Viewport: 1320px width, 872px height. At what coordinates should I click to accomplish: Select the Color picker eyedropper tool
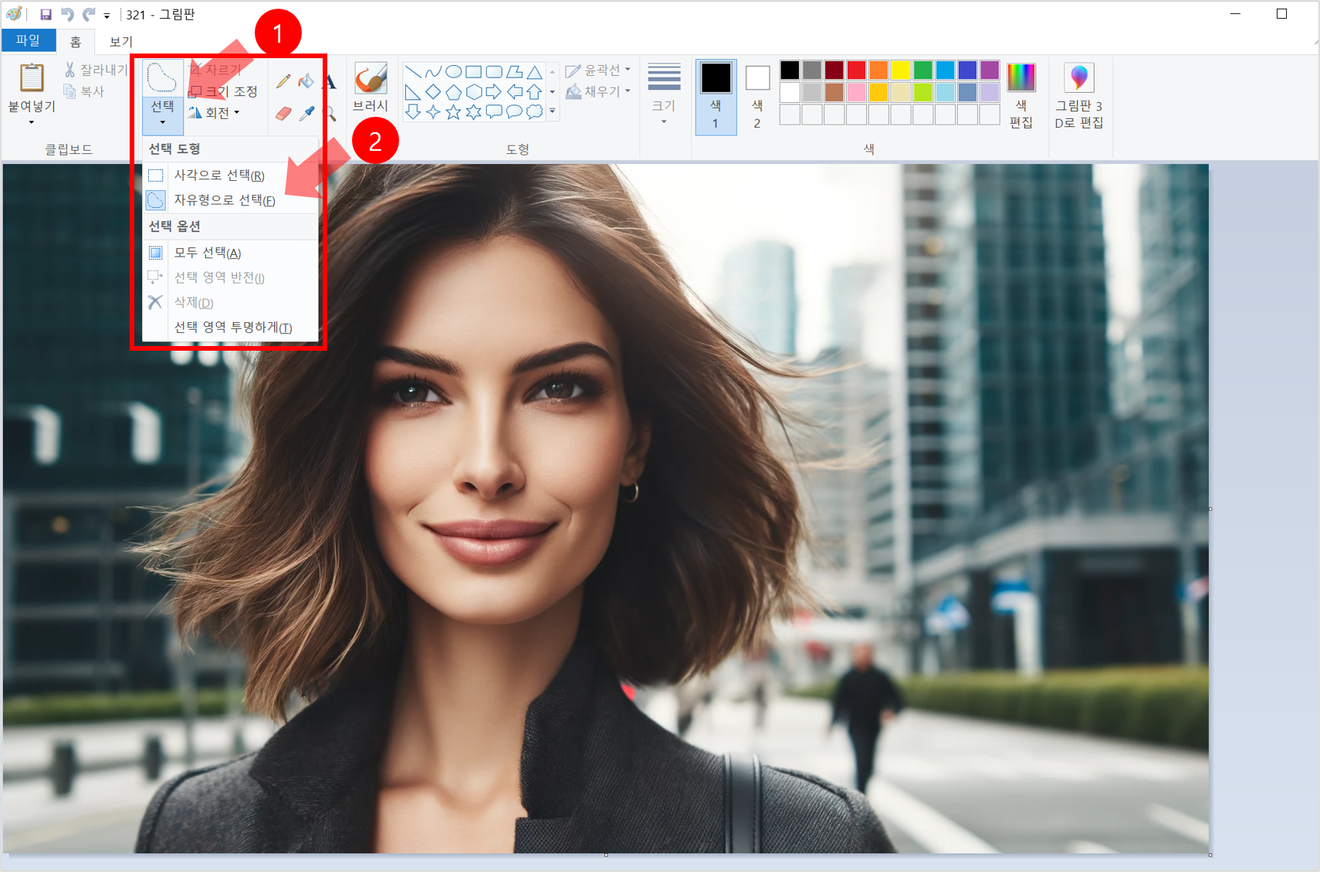(x=307, y=113)
